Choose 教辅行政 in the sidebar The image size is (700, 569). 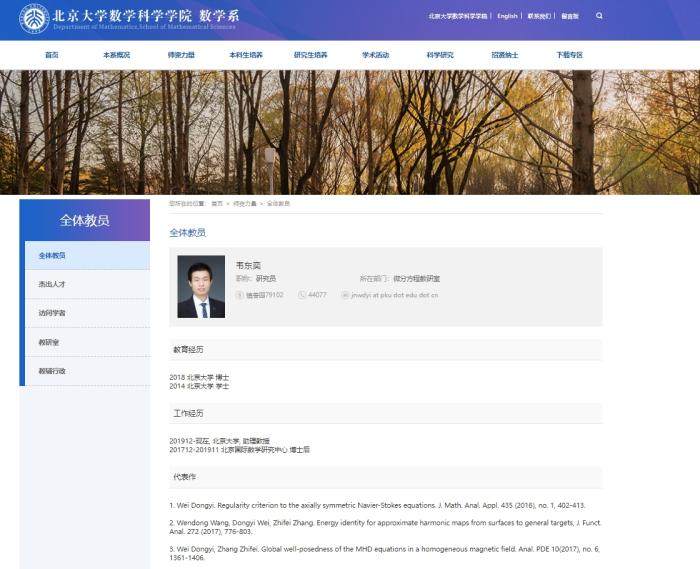pyautogui.click(x=52, y=371)
